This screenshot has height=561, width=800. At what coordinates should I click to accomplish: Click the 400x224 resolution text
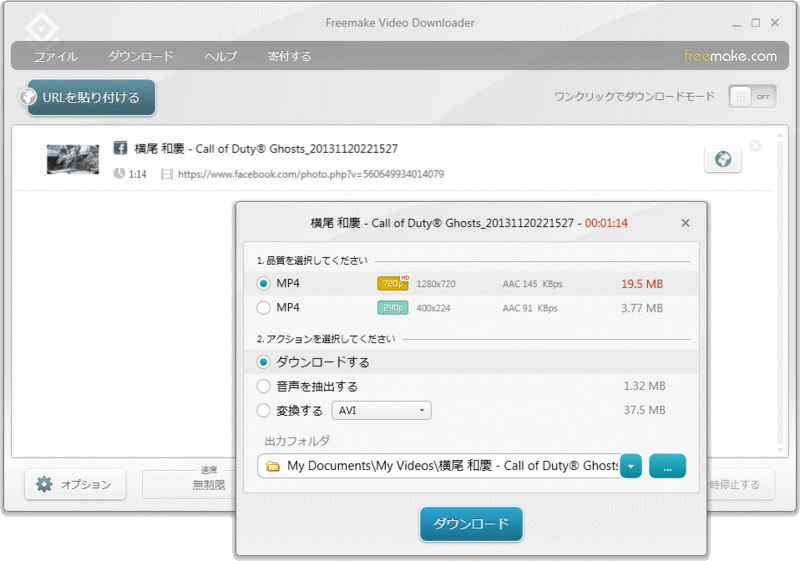433,308
